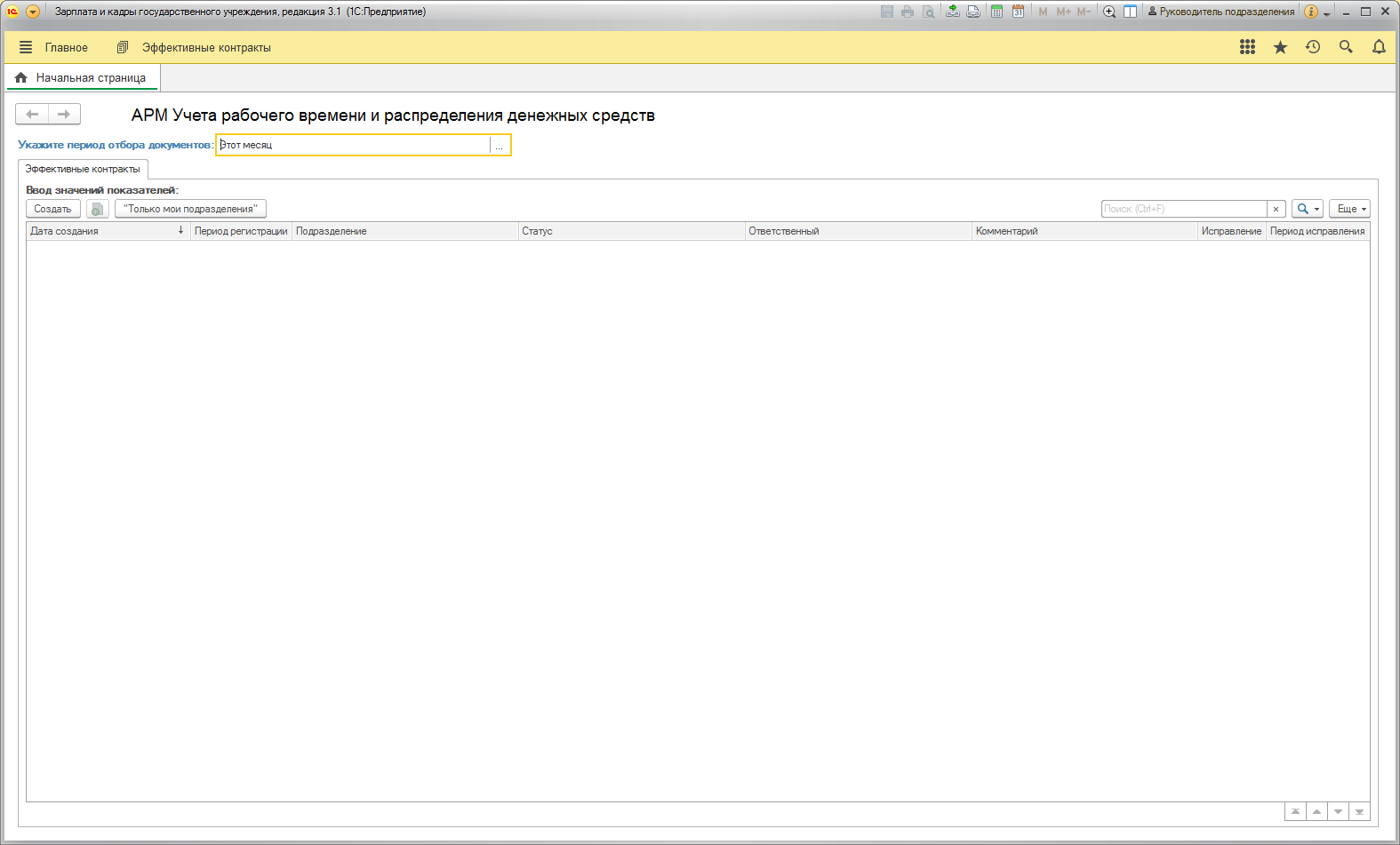Go back with the left arrow button
Screen dimensions: 1400x845
coord(32,114)
